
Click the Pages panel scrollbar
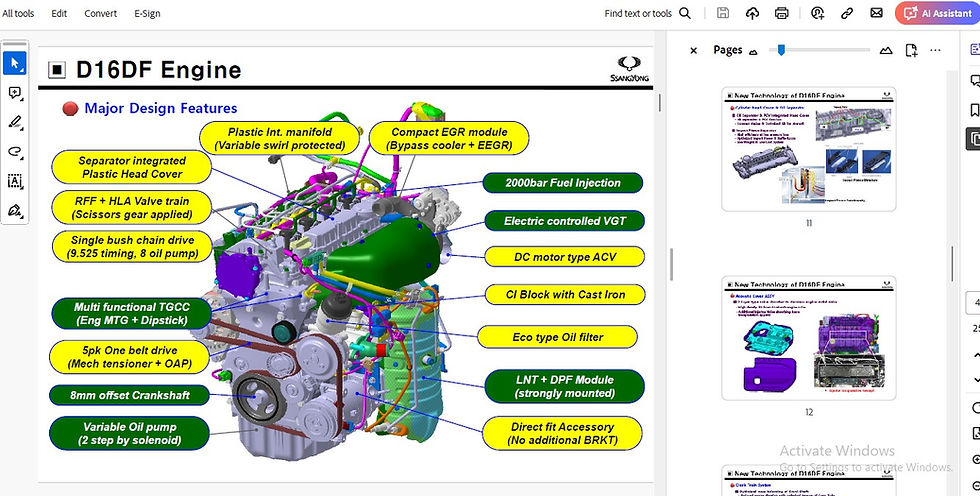pos(952,264)
